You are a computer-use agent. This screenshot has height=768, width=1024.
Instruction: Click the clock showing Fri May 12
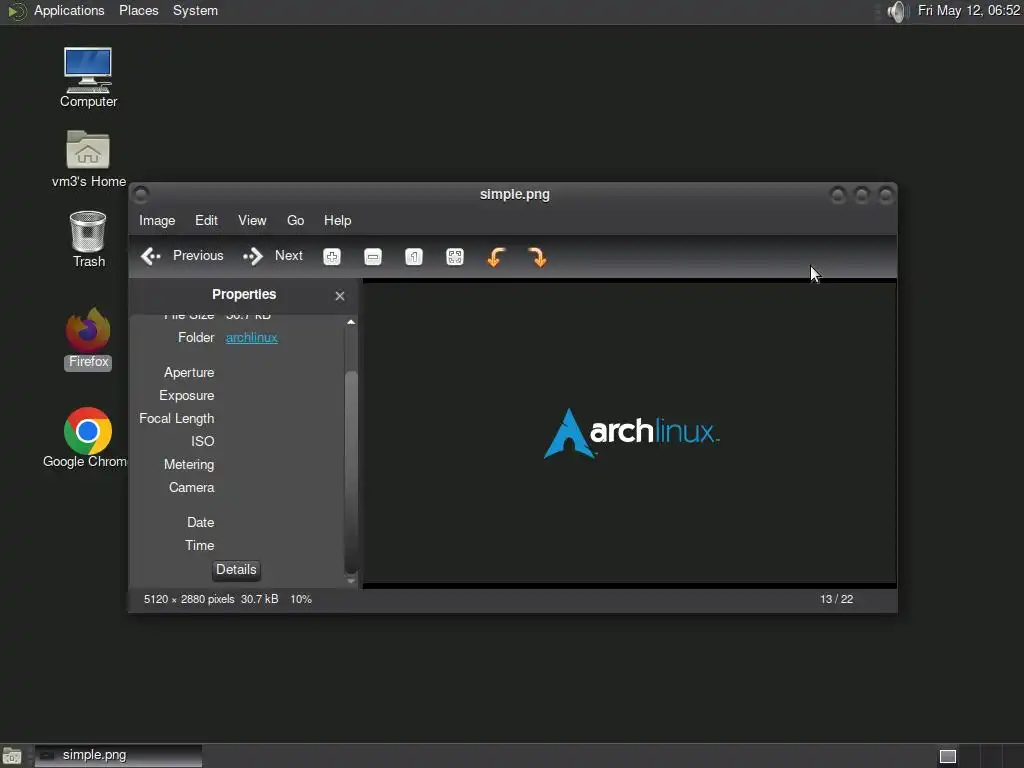(968, 10)
